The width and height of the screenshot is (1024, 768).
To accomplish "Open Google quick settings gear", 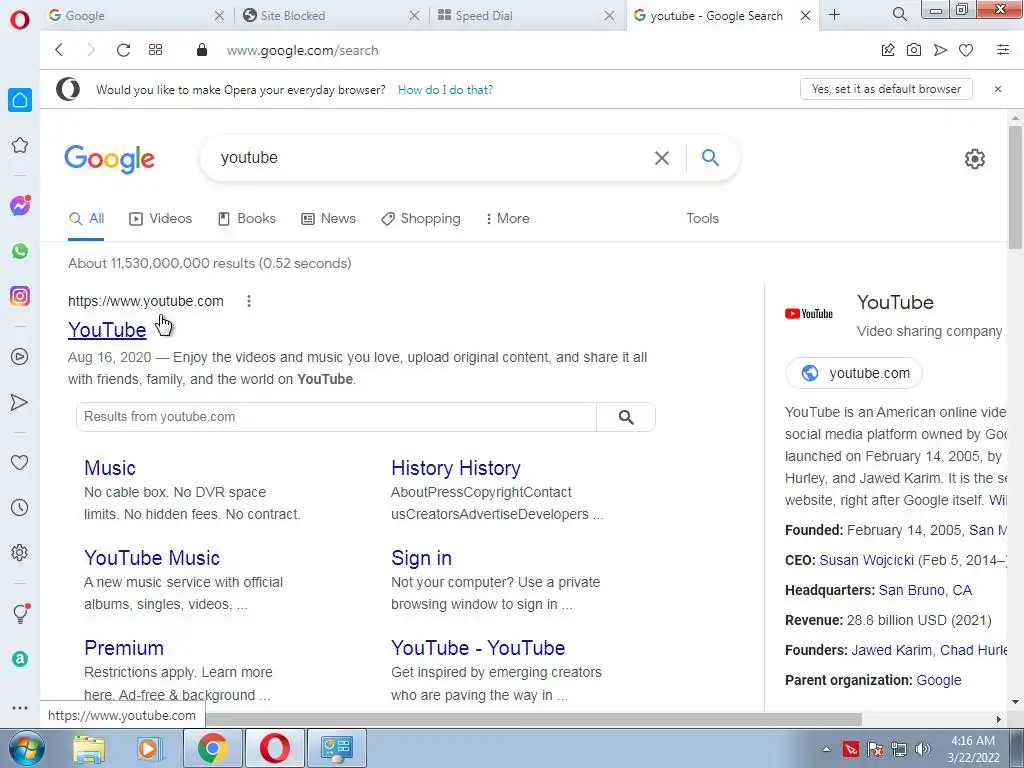I will click(x=974, y=159).
